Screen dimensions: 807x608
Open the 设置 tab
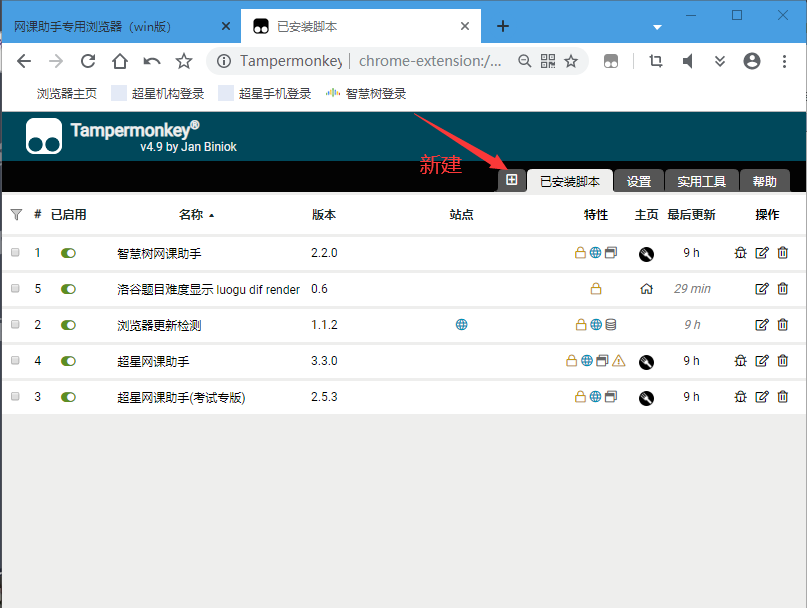639,181
